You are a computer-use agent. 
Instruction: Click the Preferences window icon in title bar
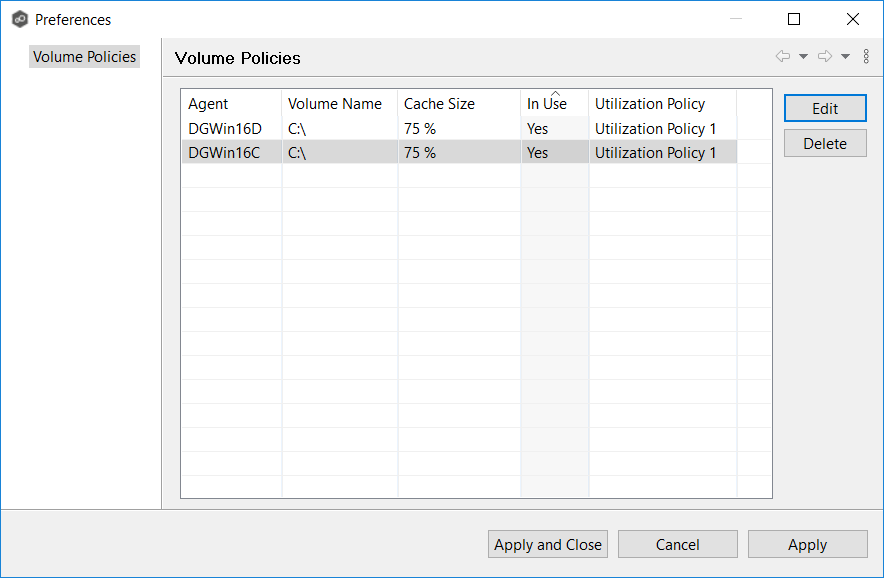(x=19, y=19)
